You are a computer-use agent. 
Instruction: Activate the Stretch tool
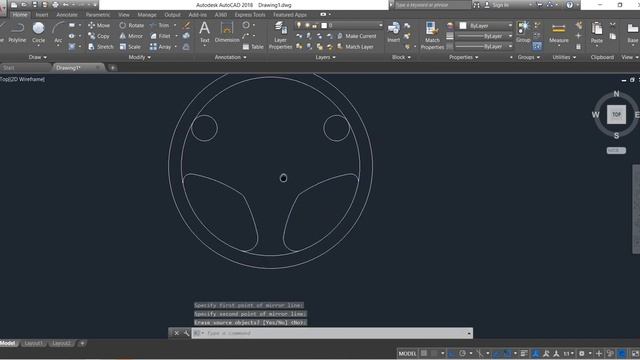tap(101, 47)
